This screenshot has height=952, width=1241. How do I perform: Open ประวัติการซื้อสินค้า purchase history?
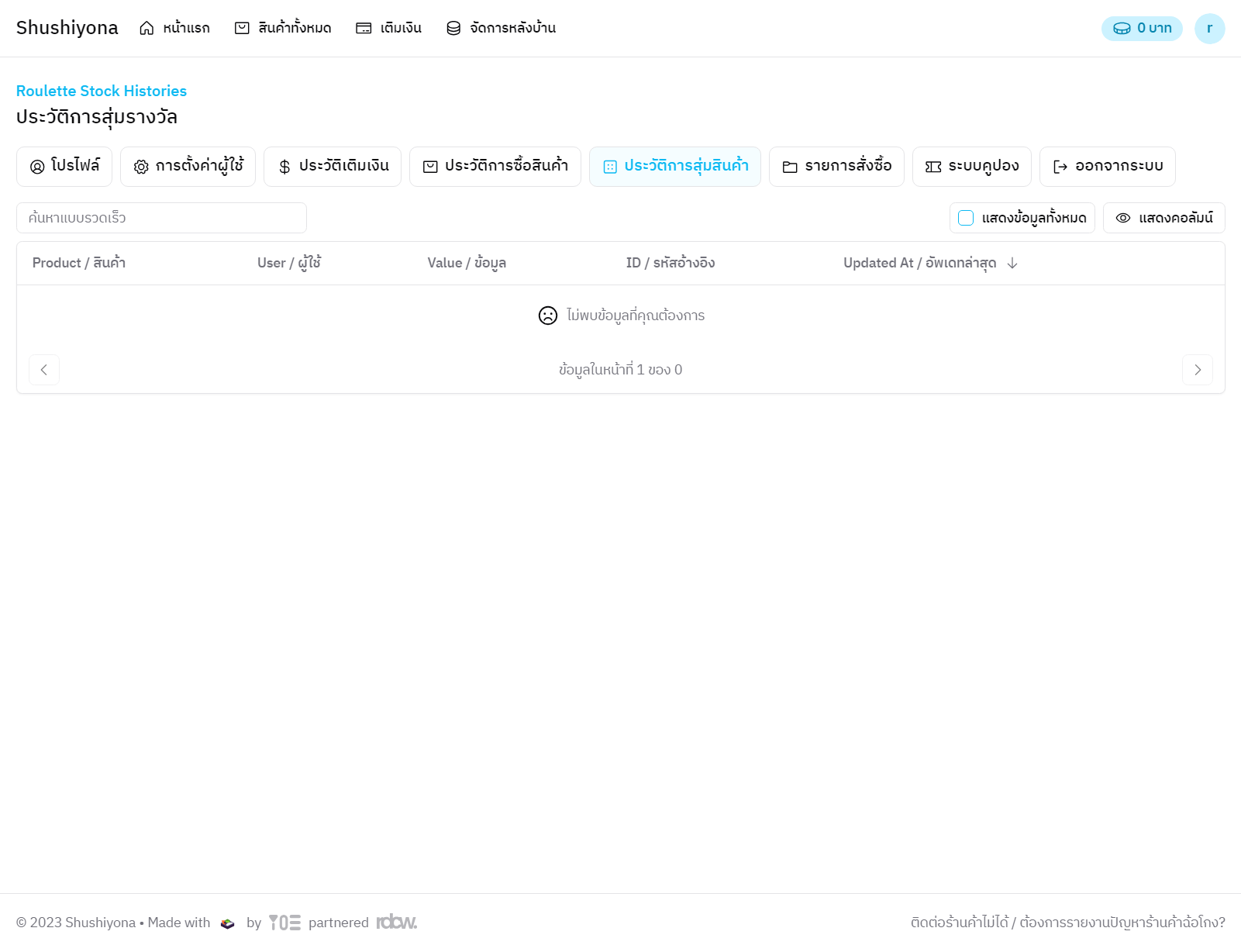point(495,167)
